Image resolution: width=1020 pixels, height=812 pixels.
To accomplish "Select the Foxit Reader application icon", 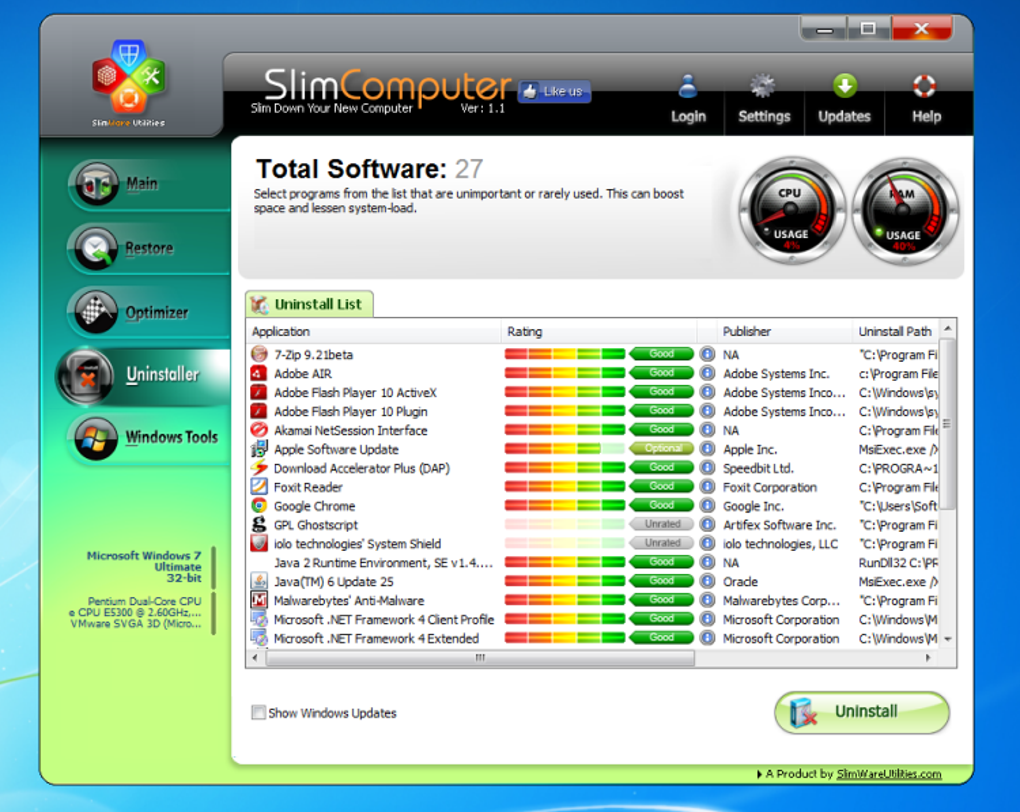I will (x=259, y=486).
